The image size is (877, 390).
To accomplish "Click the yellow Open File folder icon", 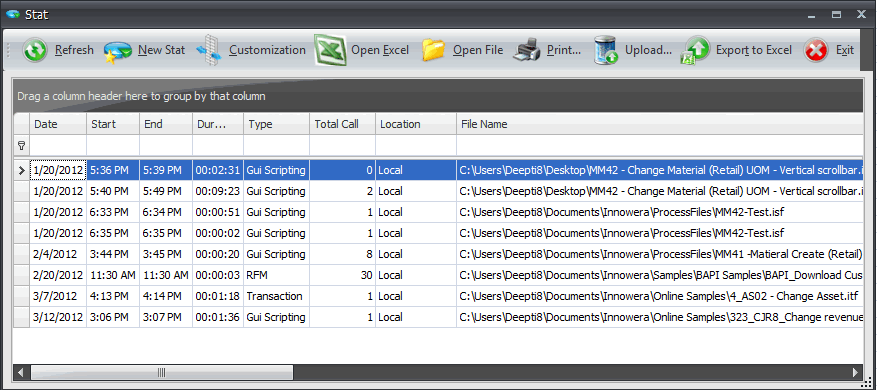I will [433, 50].
